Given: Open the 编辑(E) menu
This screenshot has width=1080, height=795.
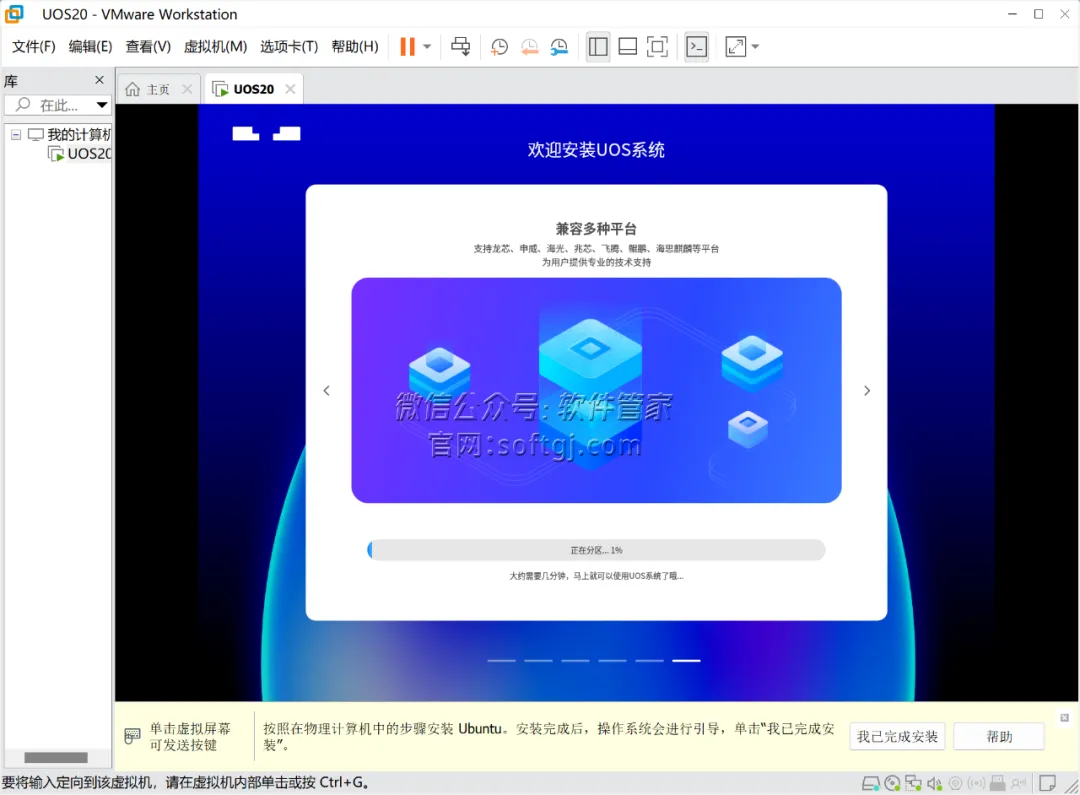Looking at the screenshot, I should click(x=90, y=47).
